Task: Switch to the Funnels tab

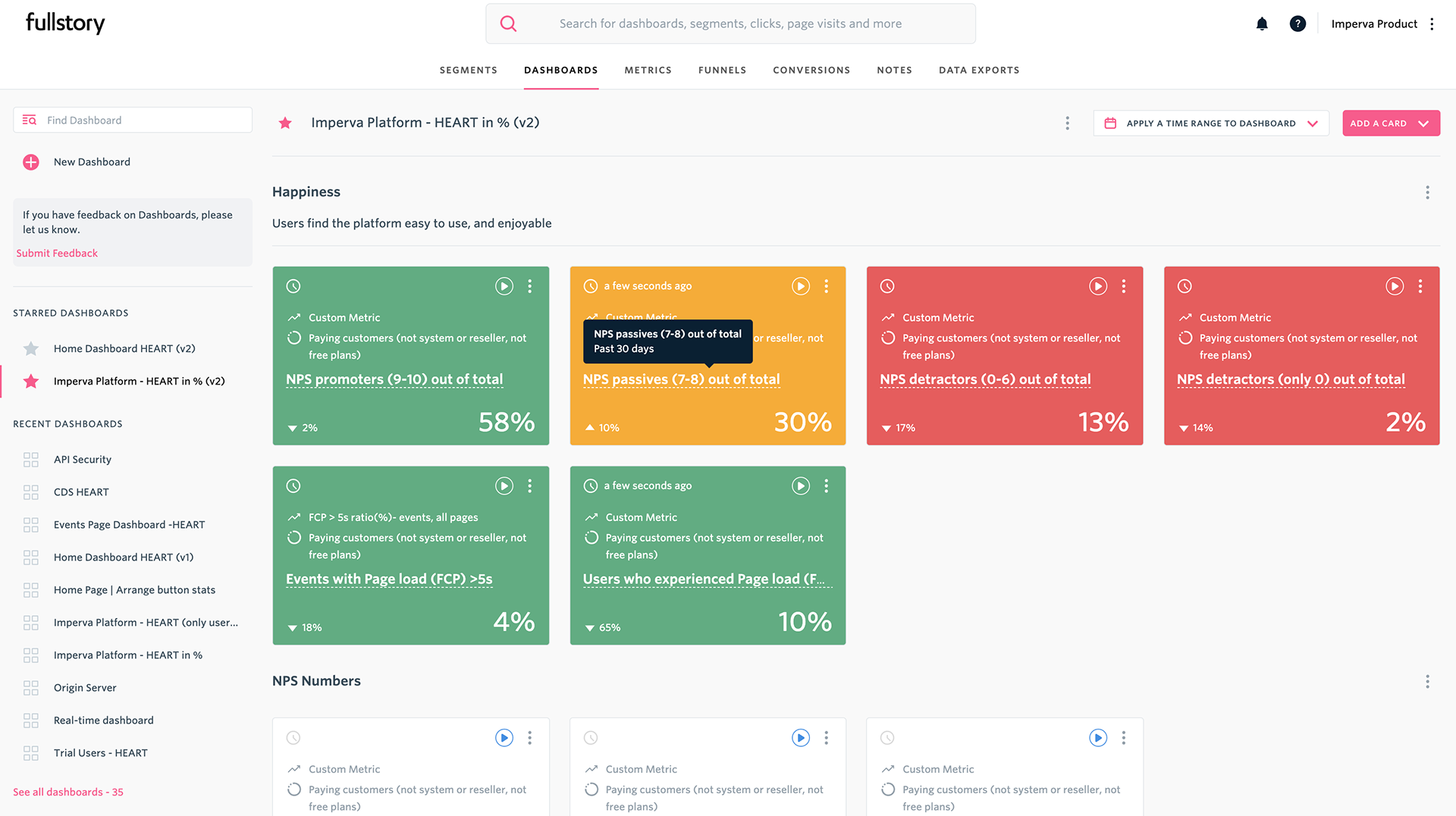Action: point(722,70)
